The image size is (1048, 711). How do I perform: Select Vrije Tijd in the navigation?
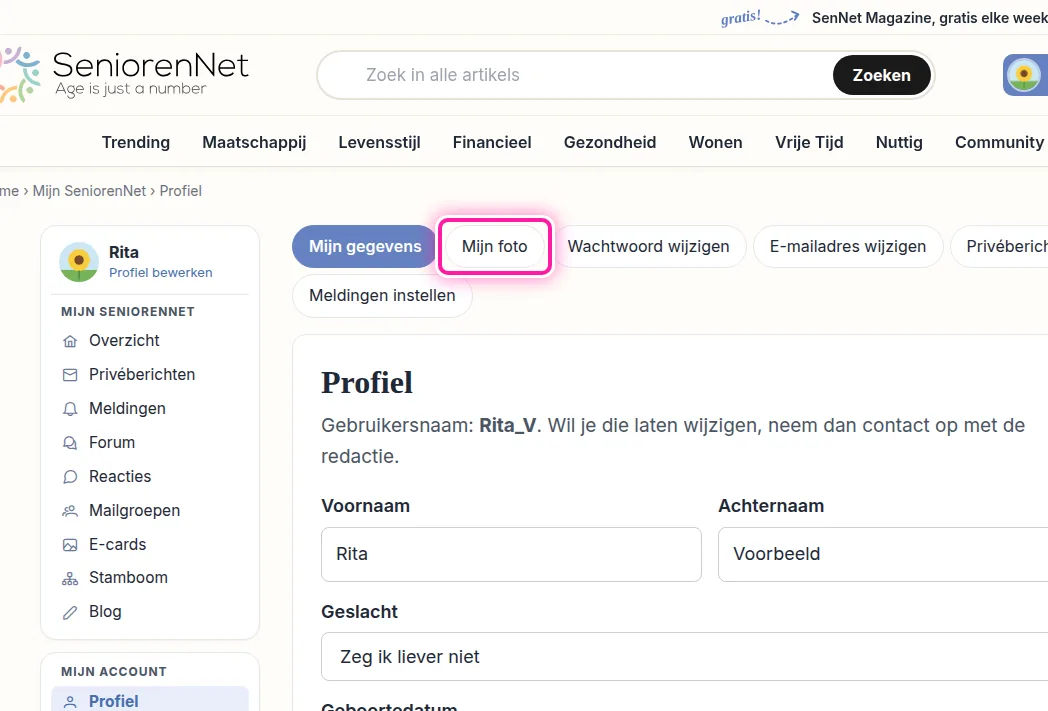[809, 142]
